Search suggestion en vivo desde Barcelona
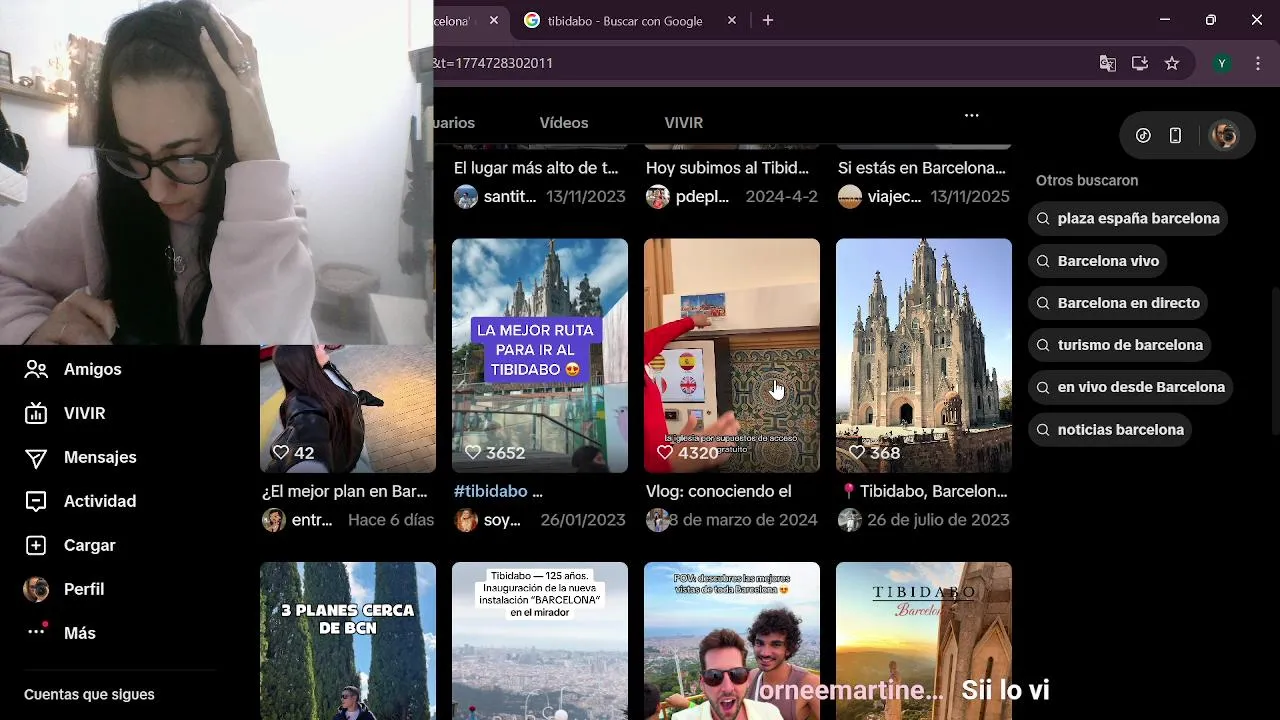The width and height of the screenshot is (1280, 720). click(x=1130, y=387)
